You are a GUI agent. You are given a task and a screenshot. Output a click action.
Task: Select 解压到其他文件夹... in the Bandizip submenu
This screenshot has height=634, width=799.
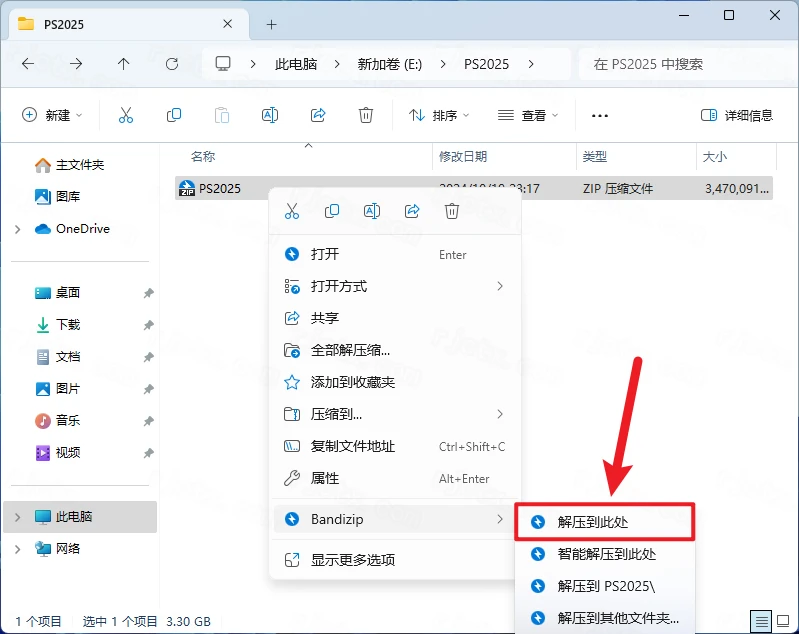pyautogui.click(x=604, y=618)
